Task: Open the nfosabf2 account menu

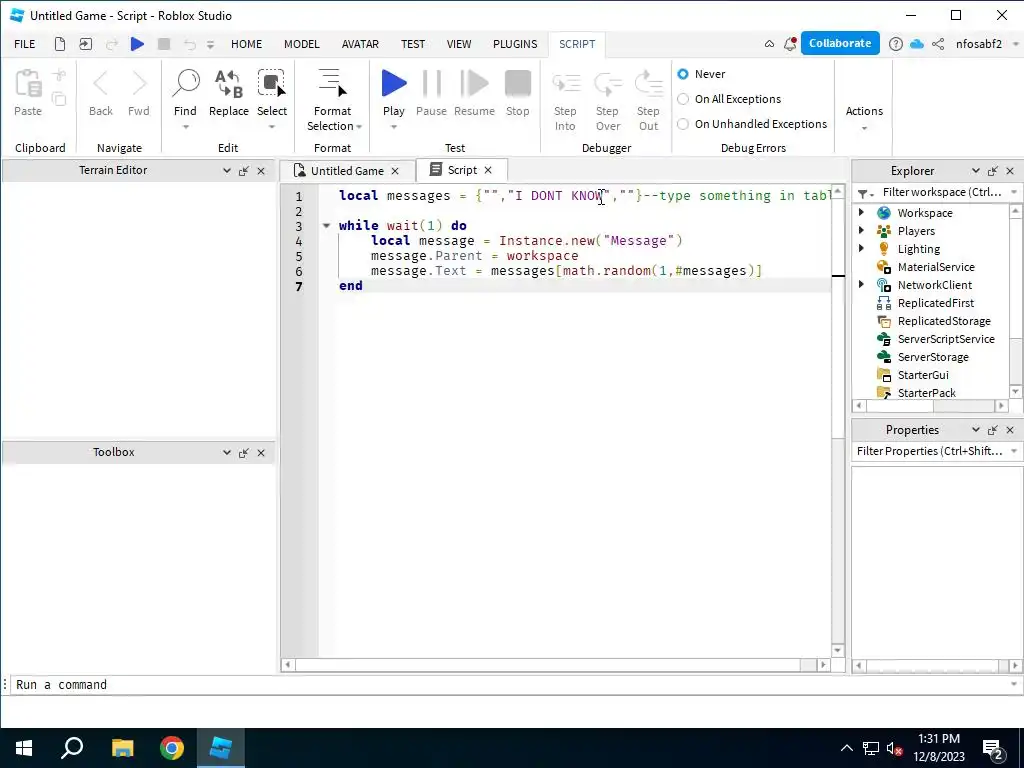Action: [985, 44]
